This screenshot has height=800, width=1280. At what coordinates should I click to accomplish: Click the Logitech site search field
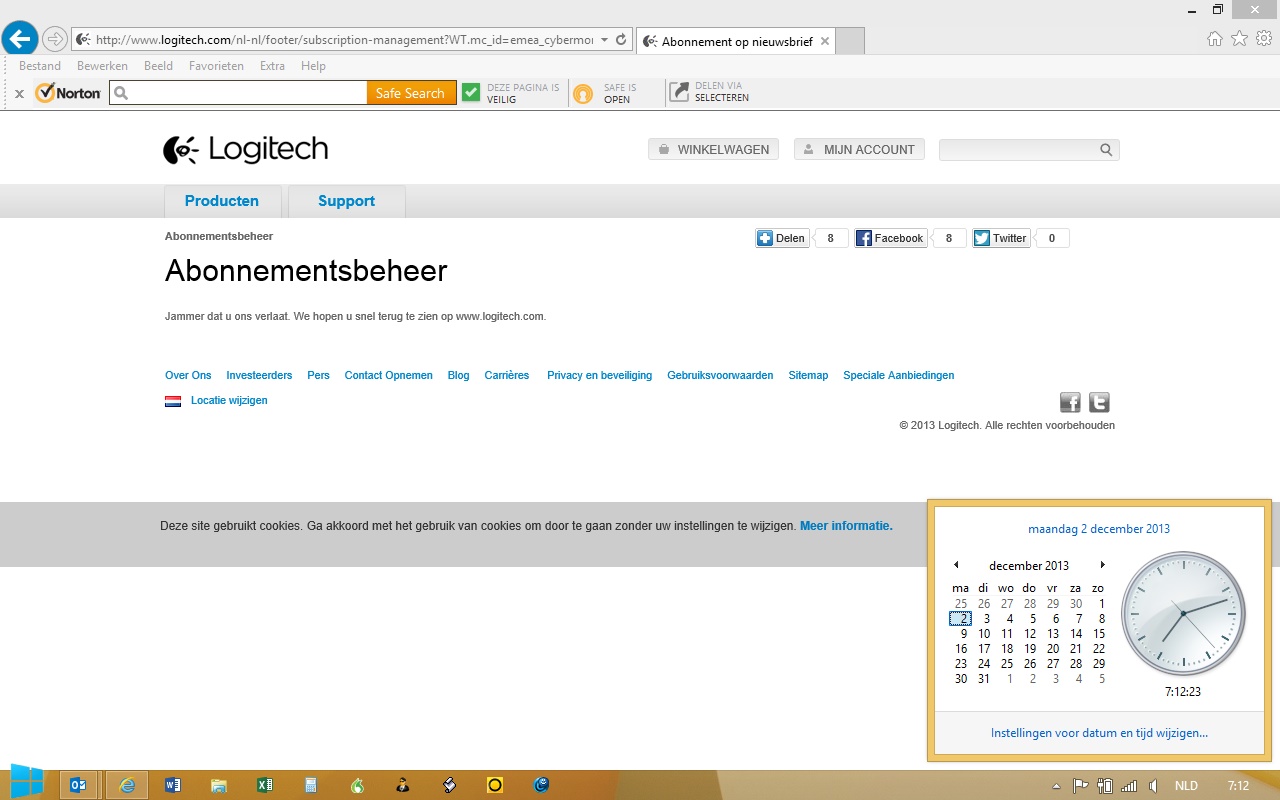coord(1018,150)
